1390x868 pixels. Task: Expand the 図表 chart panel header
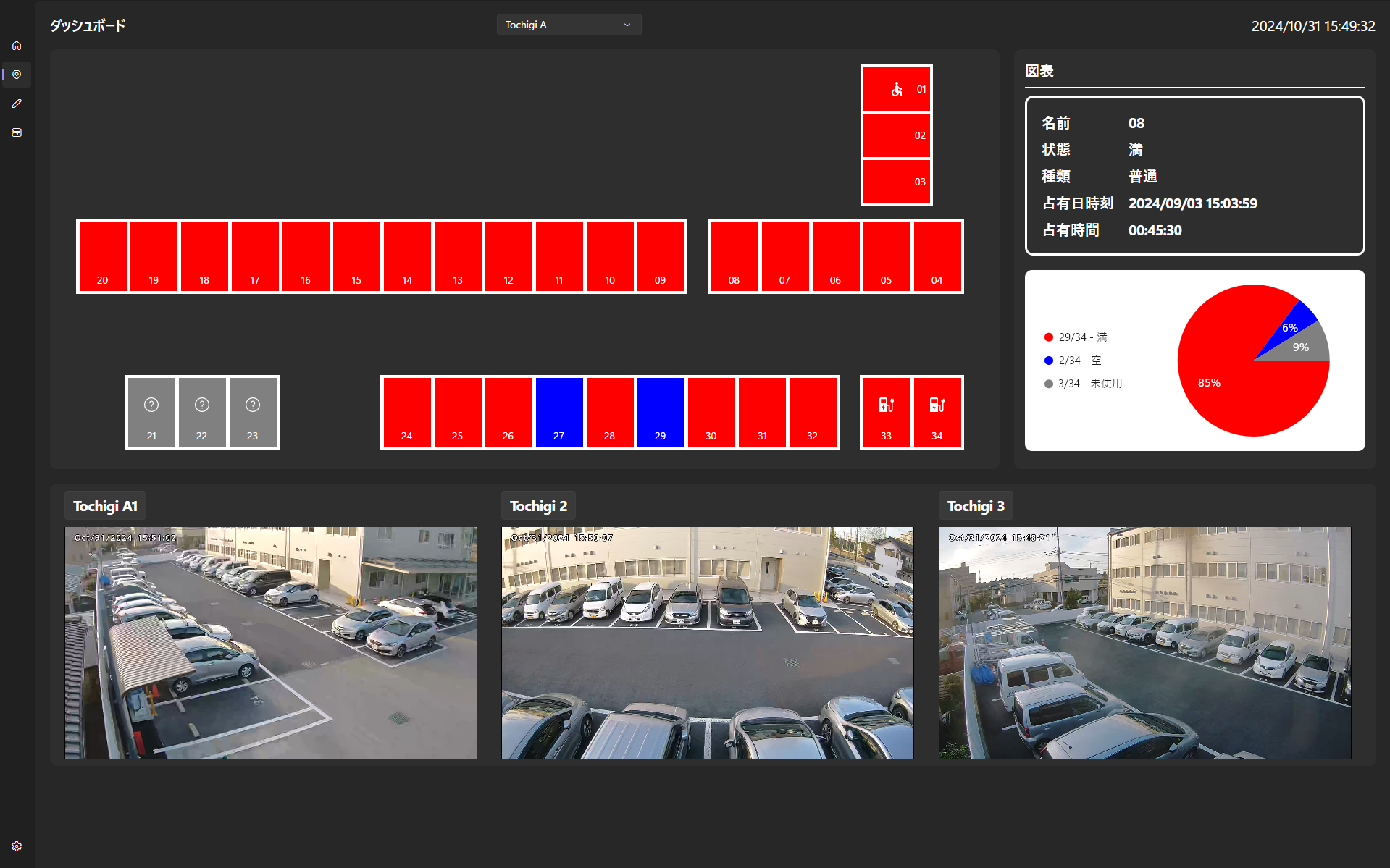[1039, 71]
